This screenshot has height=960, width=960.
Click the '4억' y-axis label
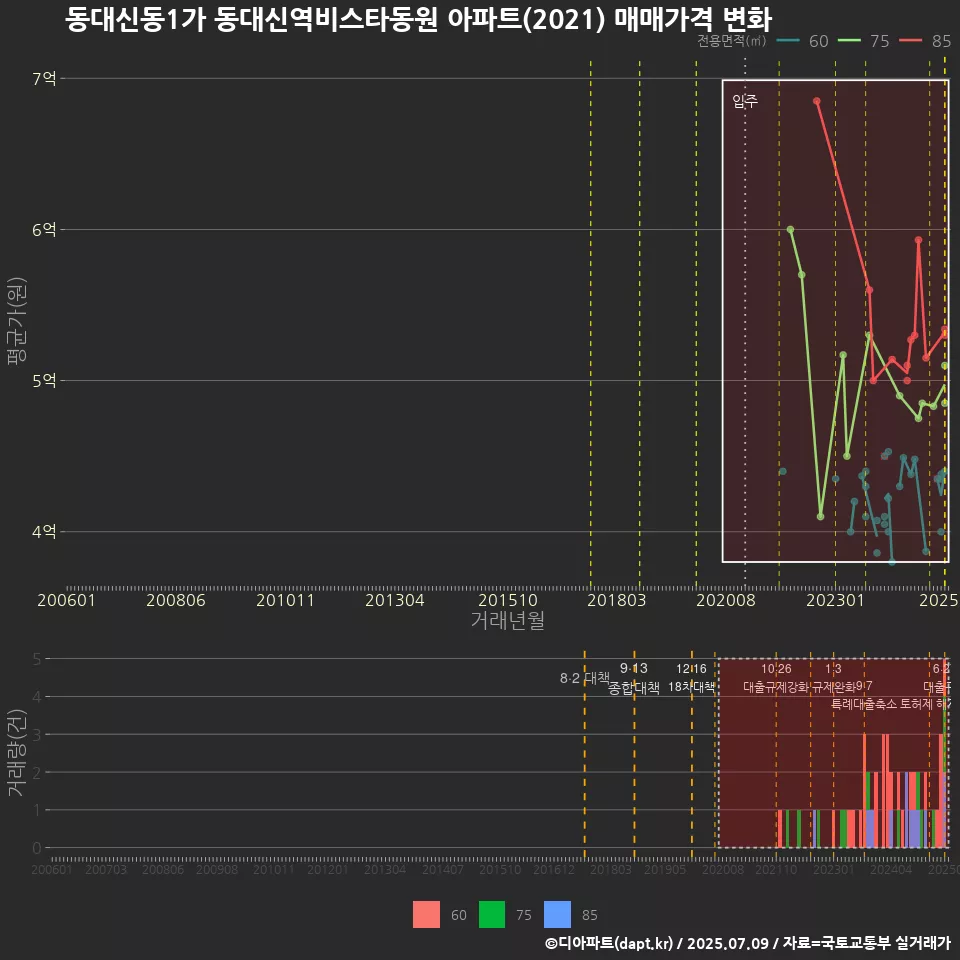click(x=44, y=531)
